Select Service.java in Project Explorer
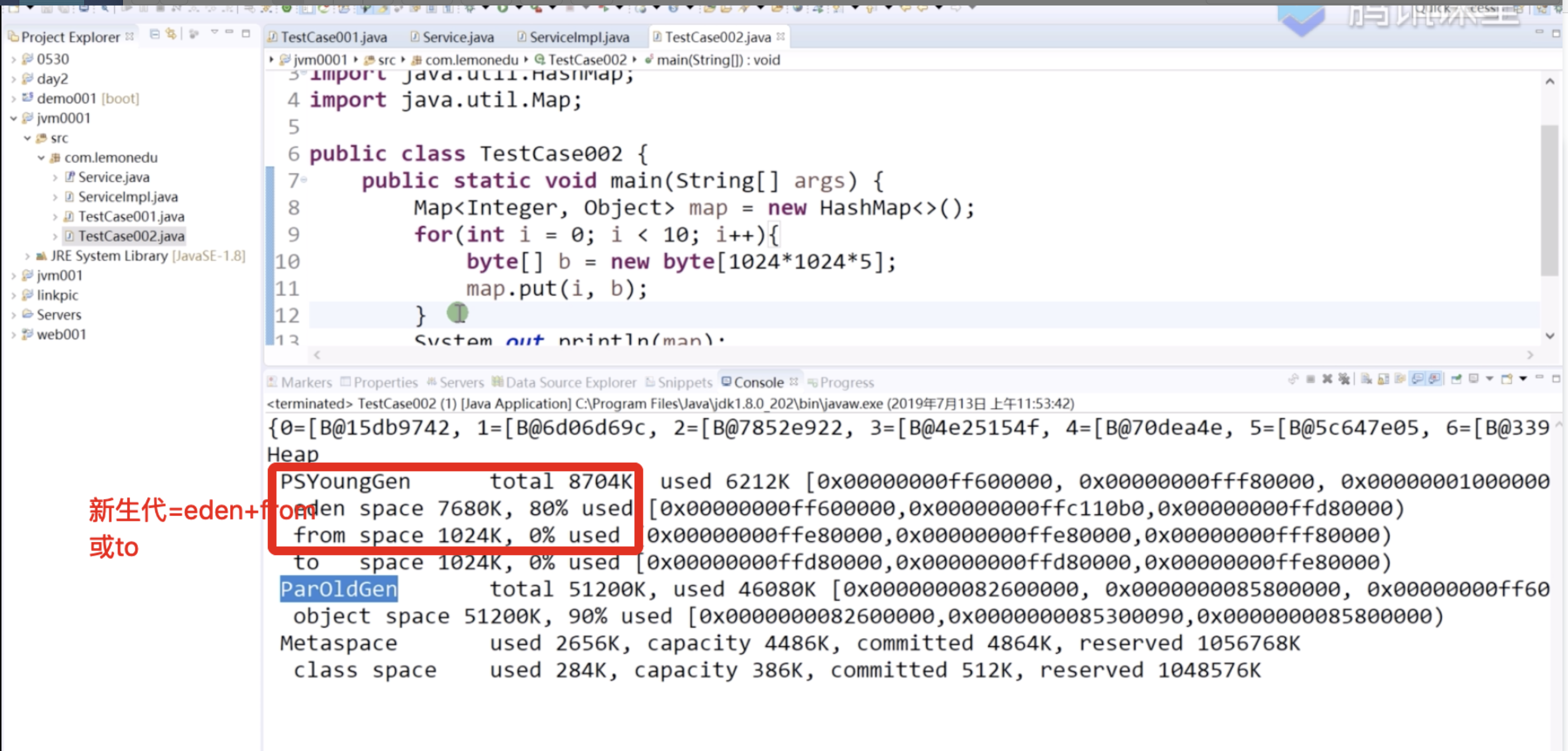The image size is (1568, 751). 113,177
